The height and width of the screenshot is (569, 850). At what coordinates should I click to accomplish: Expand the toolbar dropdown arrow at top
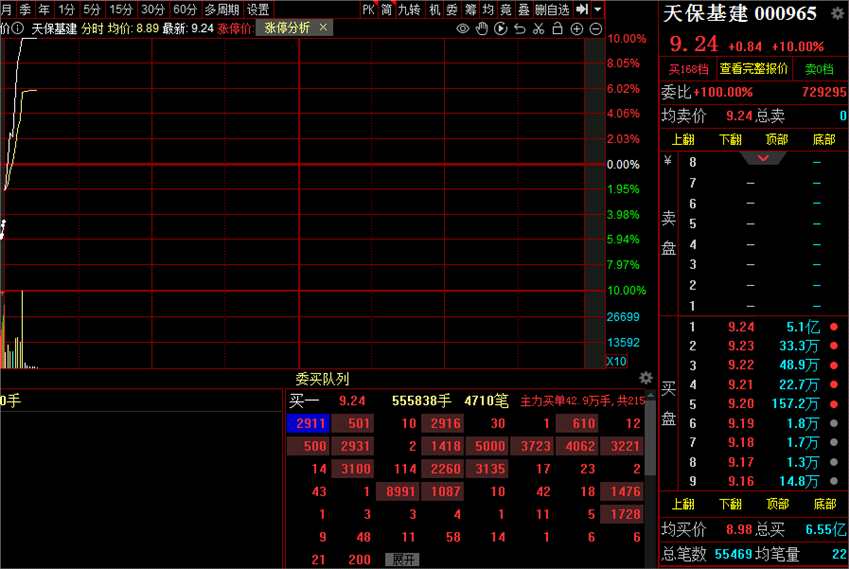click(597, 9)
